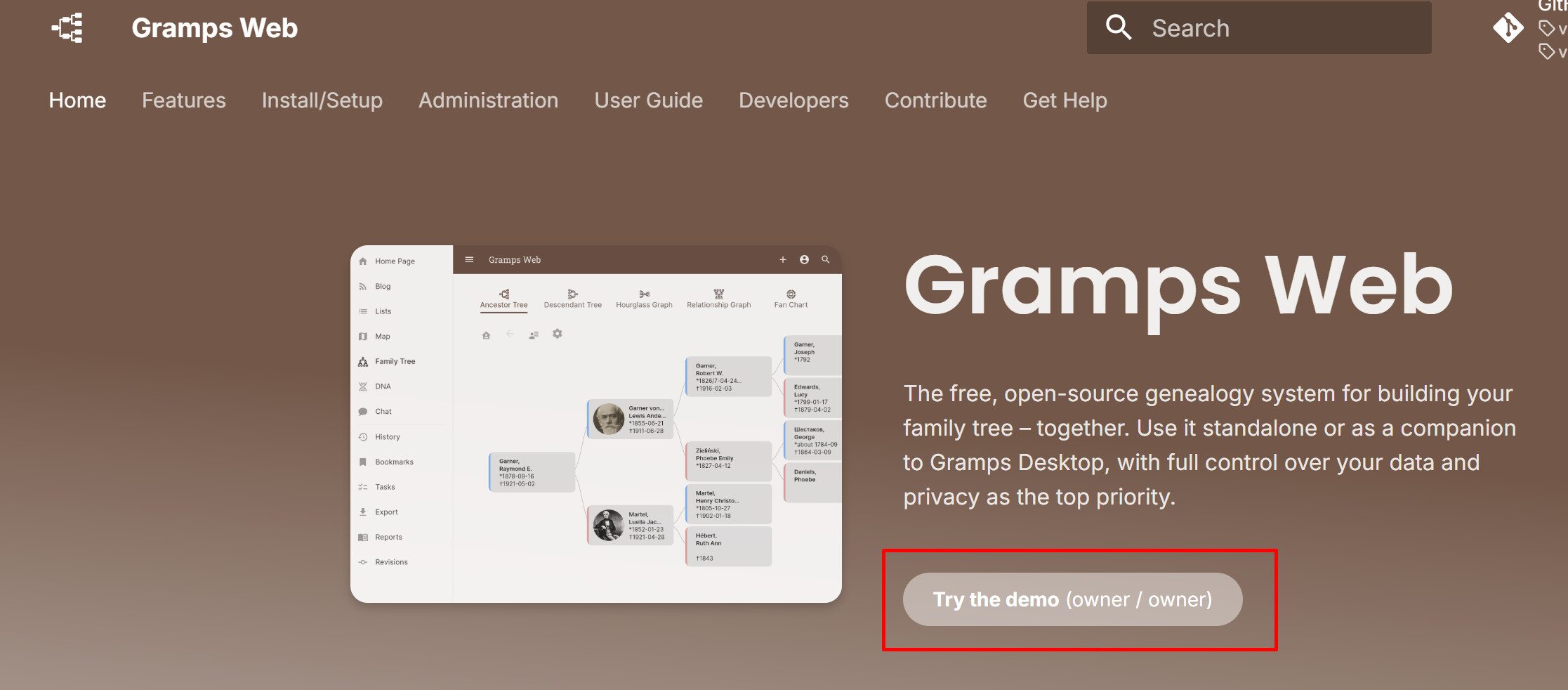Click the Garner, Raymond E. person card

pos(532,472)
